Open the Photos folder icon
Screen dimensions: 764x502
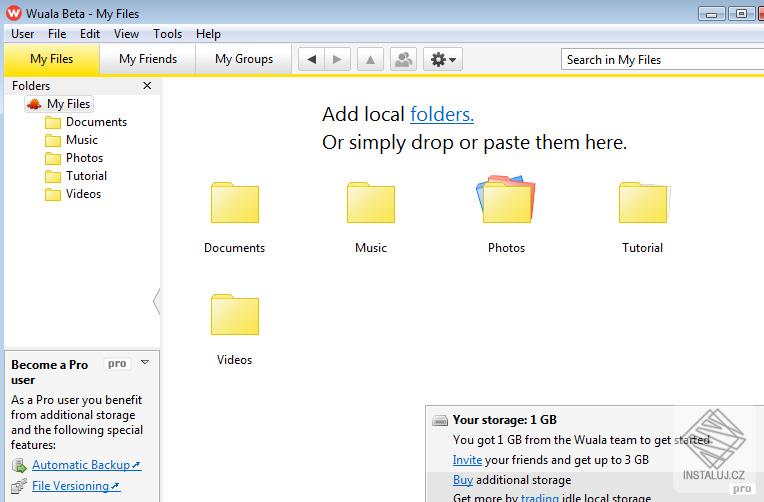pyautogui.click(x=506, y=200)
